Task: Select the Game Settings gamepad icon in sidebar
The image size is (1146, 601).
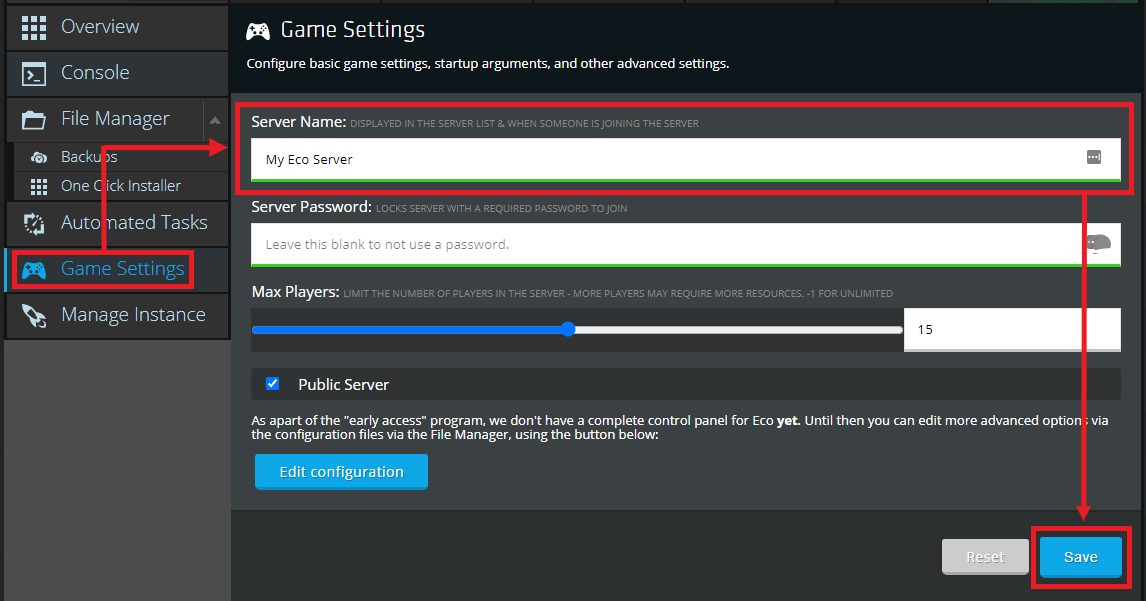Action: click(35, 268)
